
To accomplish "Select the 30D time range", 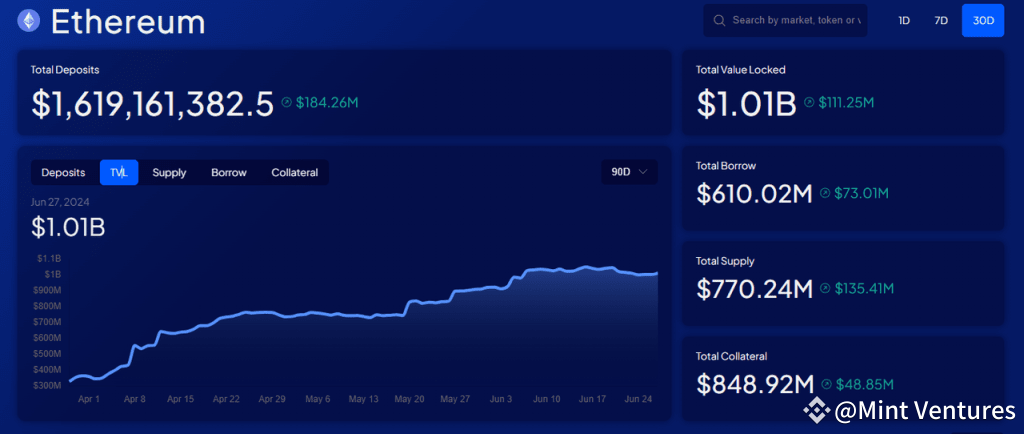I will [x=983, y=20].
